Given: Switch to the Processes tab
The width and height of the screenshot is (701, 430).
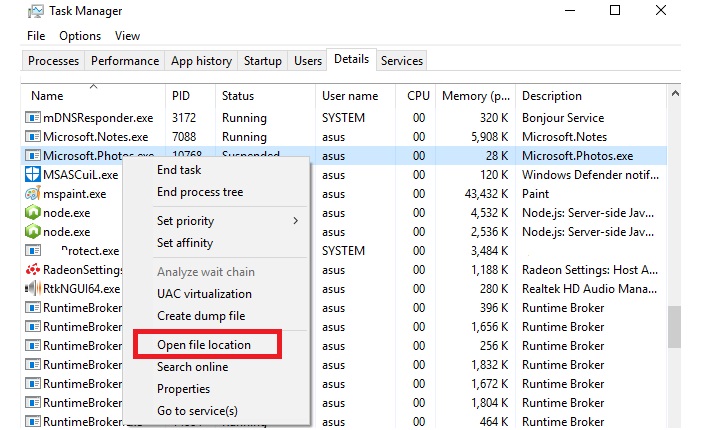Looking at the screenshot, I should coord(53,61).
